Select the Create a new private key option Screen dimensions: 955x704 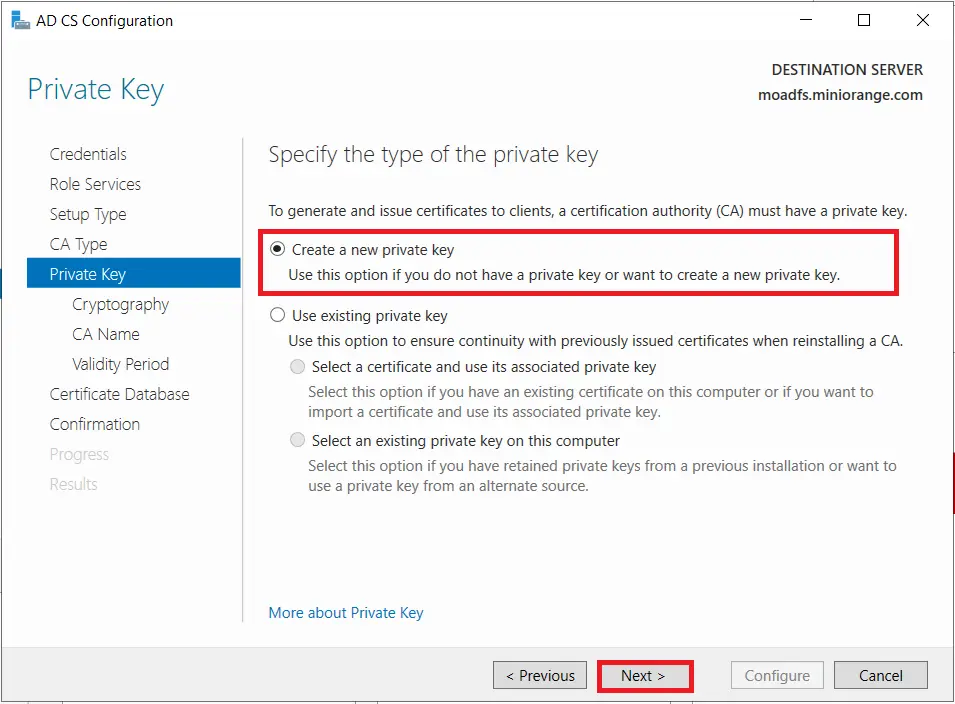click(277, 249)
